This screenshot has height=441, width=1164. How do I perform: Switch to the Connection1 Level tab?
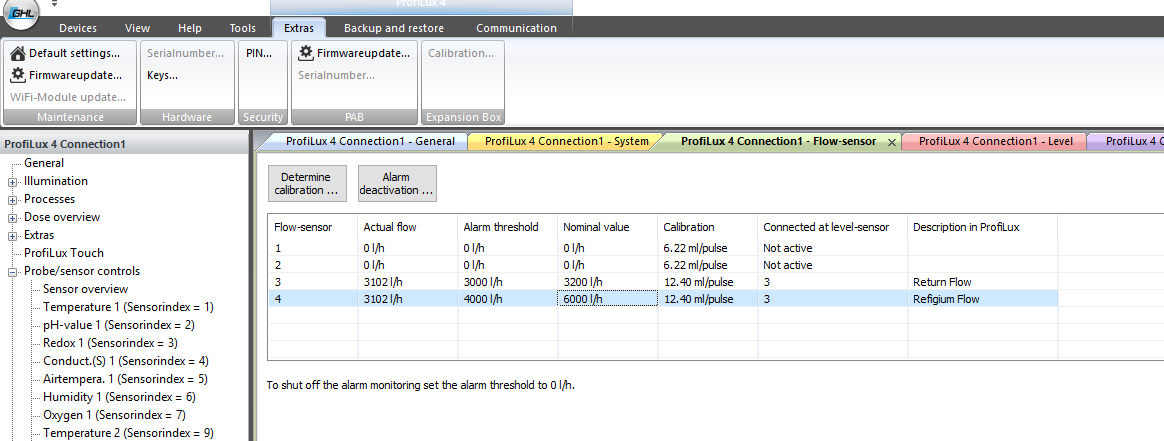click(x=995, y=141)
